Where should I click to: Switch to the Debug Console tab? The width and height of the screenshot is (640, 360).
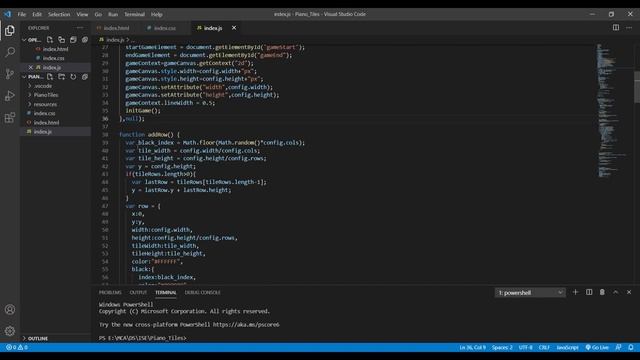point(202,292)
